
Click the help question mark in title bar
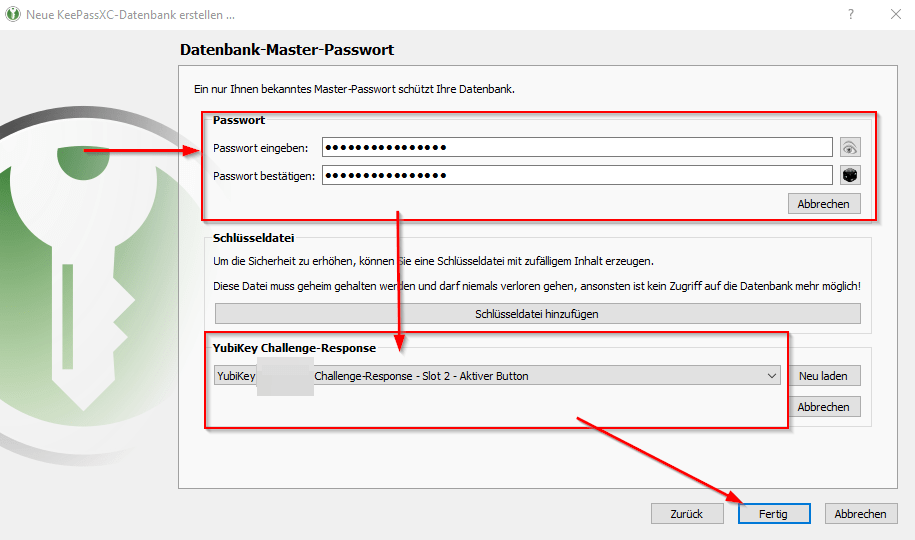tap(850, 14)
